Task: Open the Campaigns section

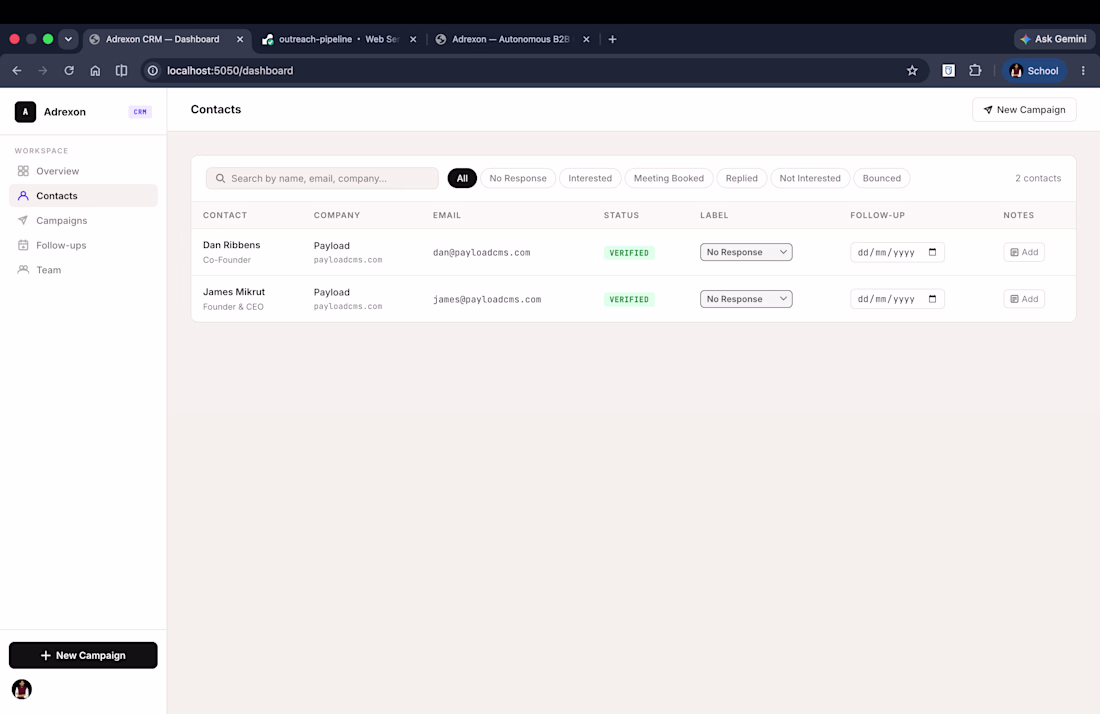Action: pyautogui.click(x=83, y=220)
